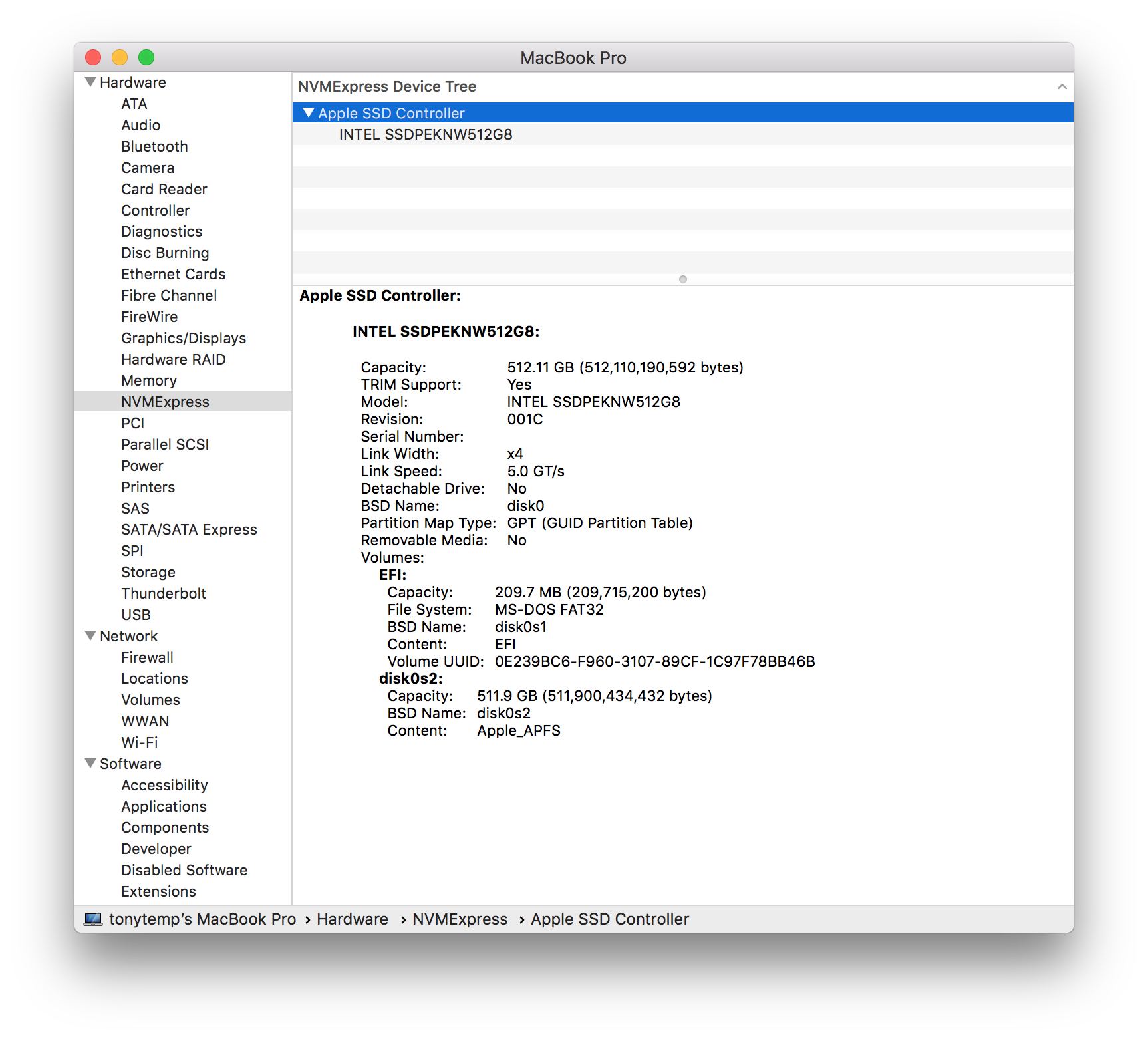Click NVMExpress in the path bar
1148x1039 pixels.
(460, 919)
